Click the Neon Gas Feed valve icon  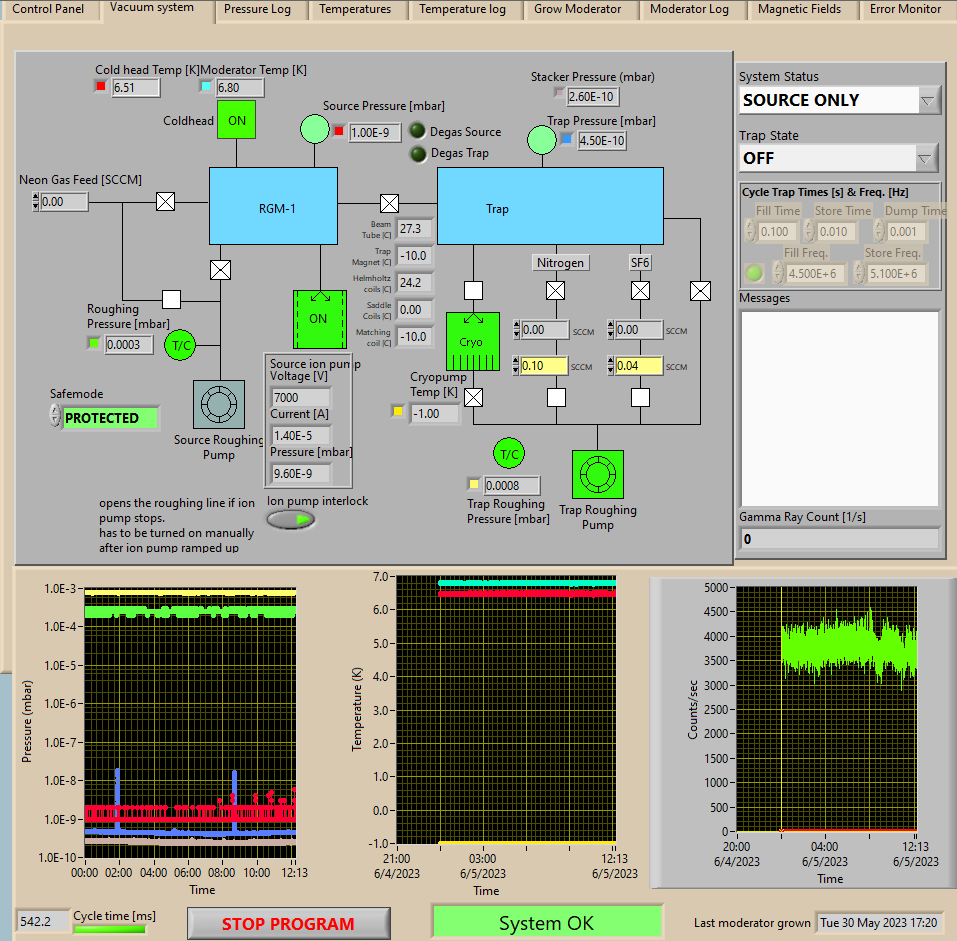coord(166,202)
